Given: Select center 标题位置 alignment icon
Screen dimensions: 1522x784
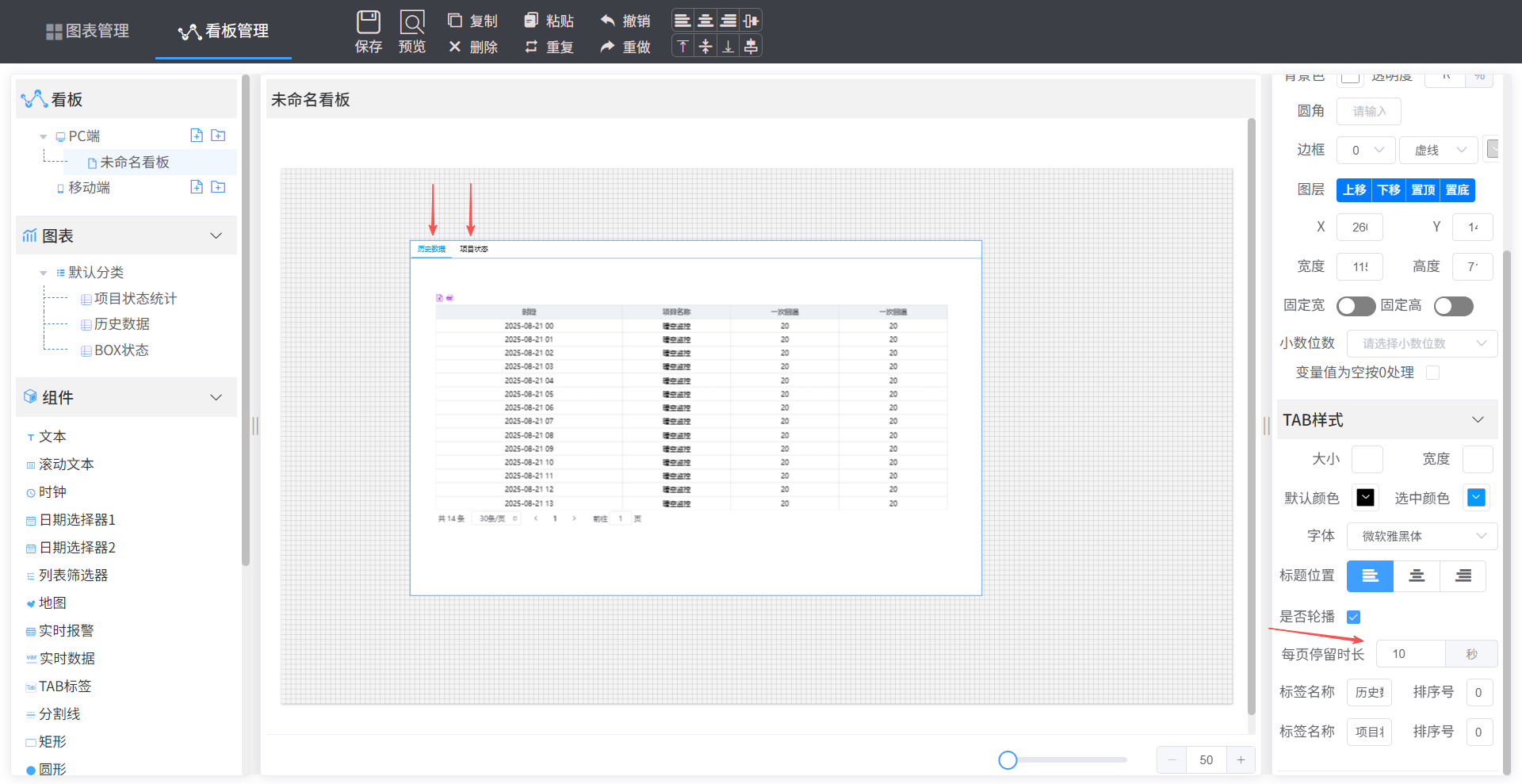Looking at the screenshot, I should point(1417,576).
